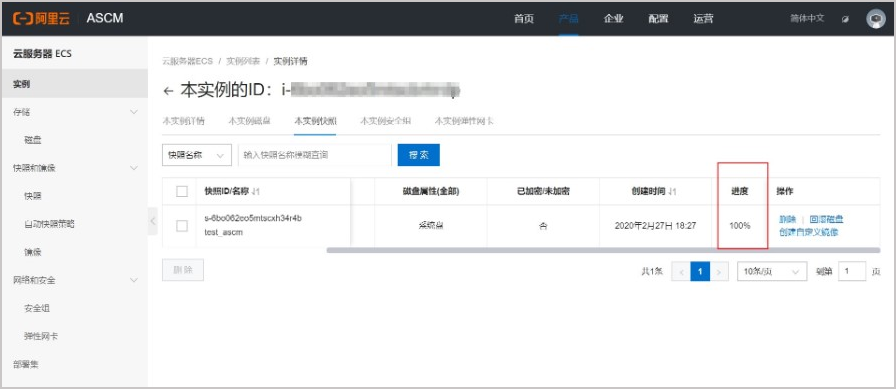Switch to the 本实例弹性网卡 tab

[464, 121]
